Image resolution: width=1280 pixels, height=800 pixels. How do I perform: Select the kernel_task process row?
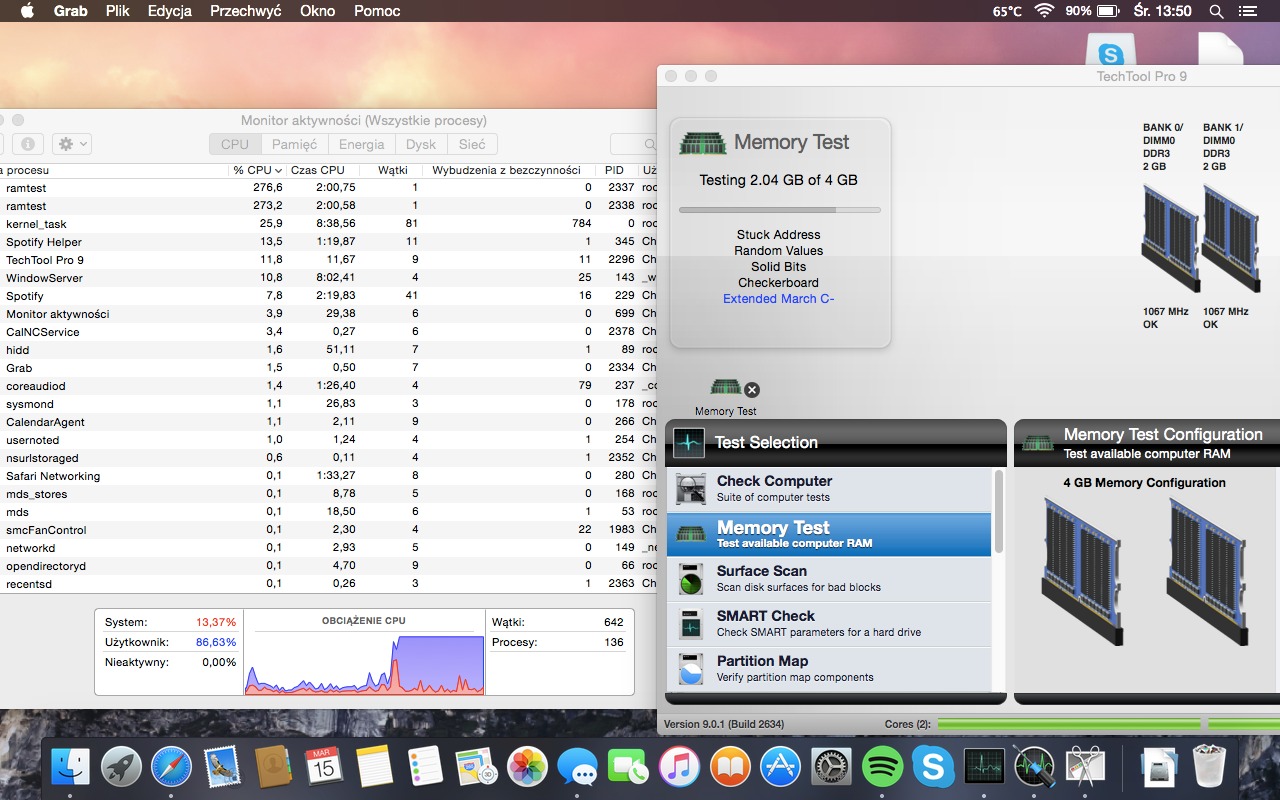point(328,224)
